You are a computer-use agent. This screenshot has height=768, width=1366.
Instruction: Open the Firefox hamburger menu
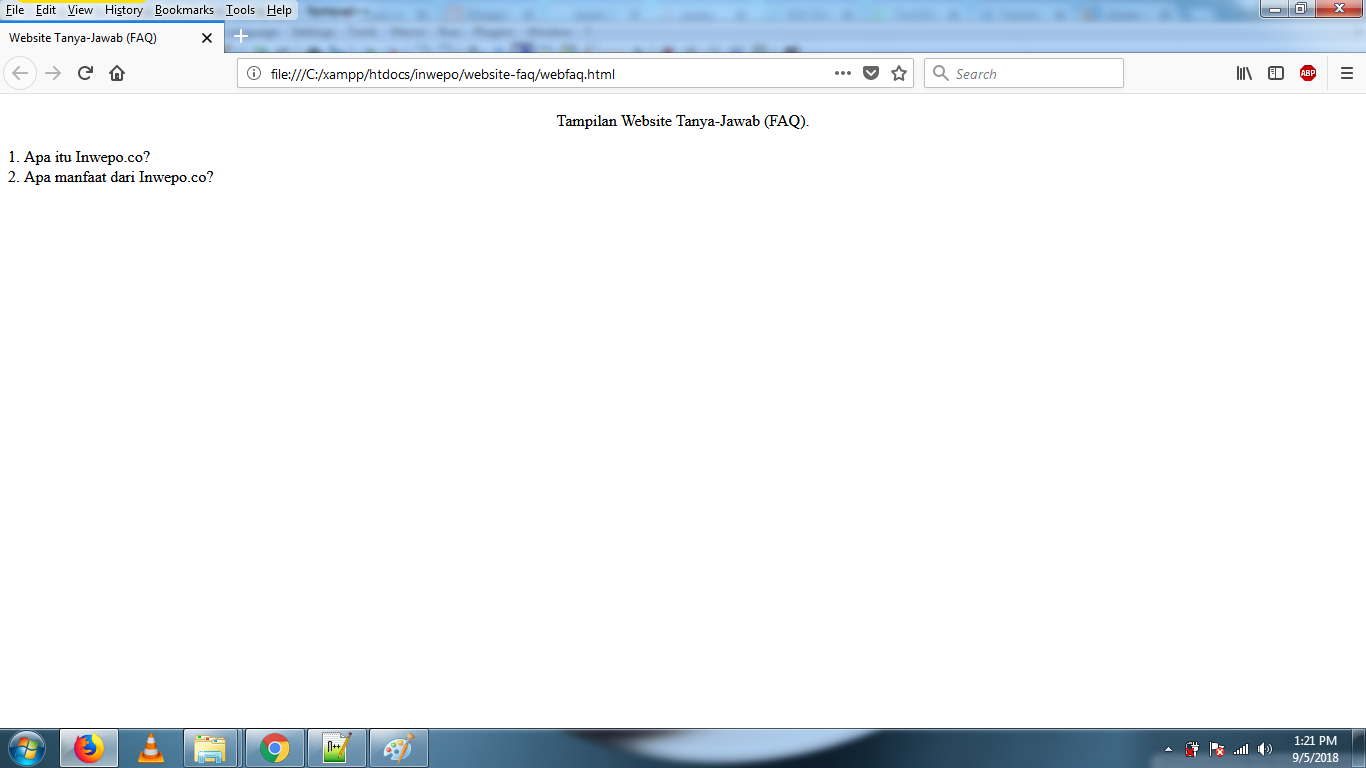click(x=1347, y=73)
